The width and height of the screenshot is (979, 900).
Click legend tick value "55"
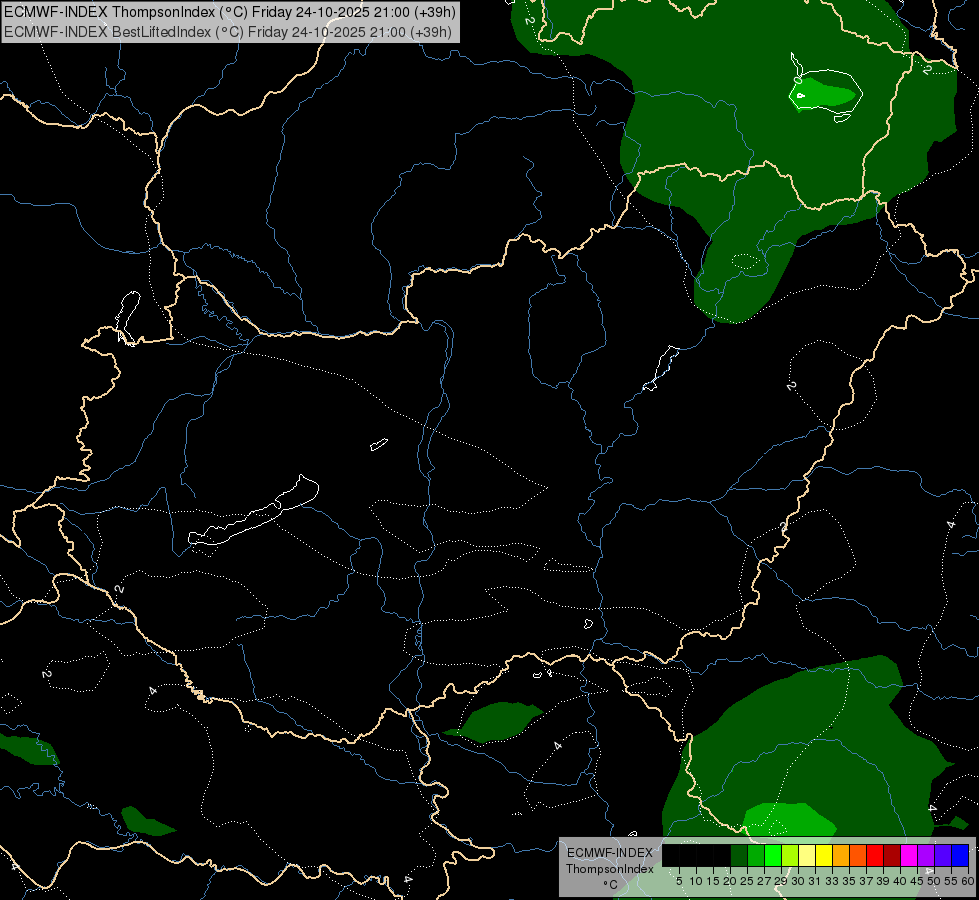951,881
